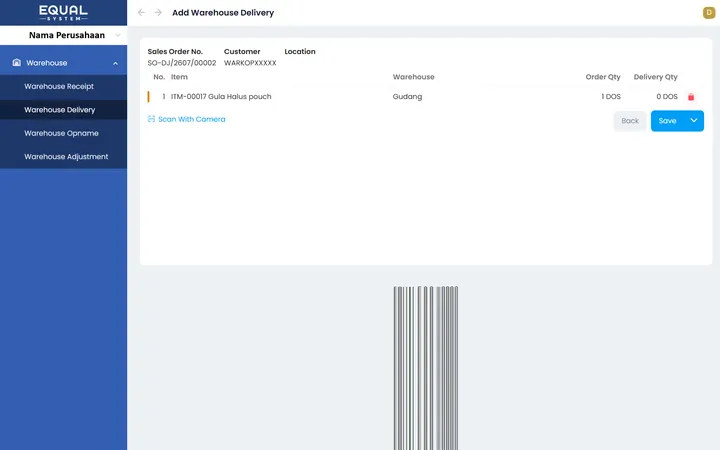Click the Gudang warehouse cell
Screen dimensions: 720x450
(407, 96)
